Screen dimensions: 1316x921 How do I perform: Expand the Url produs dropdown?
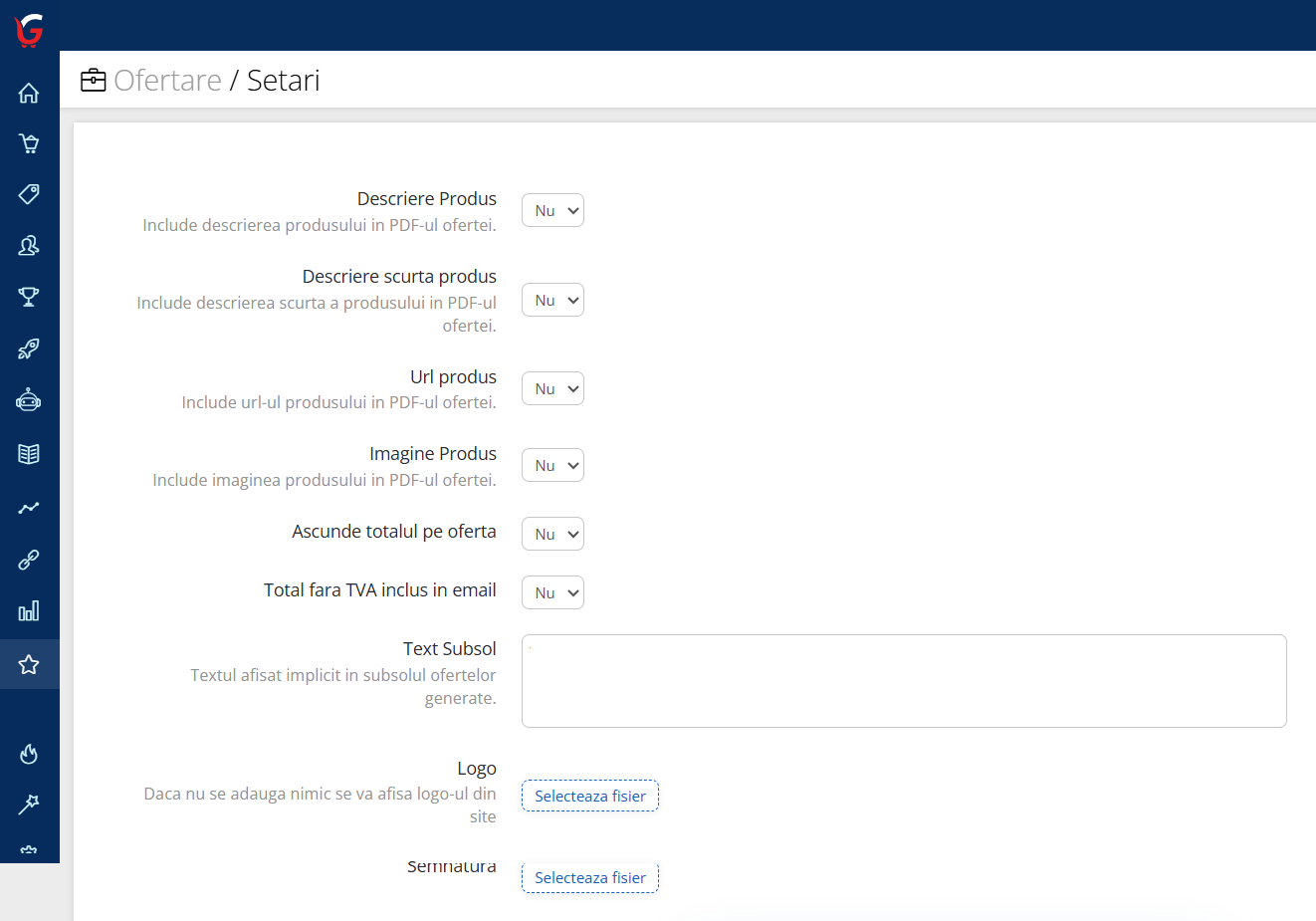point(552,388)
